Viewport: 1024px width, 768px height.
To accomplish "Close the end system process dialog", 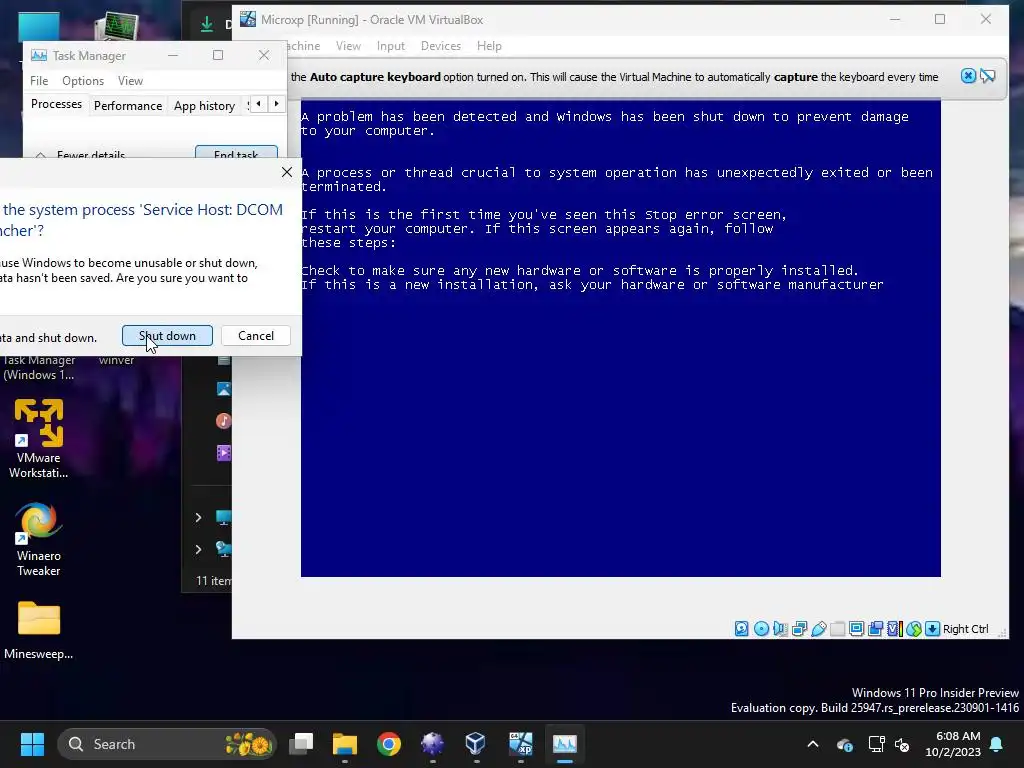I will (287, 172).
